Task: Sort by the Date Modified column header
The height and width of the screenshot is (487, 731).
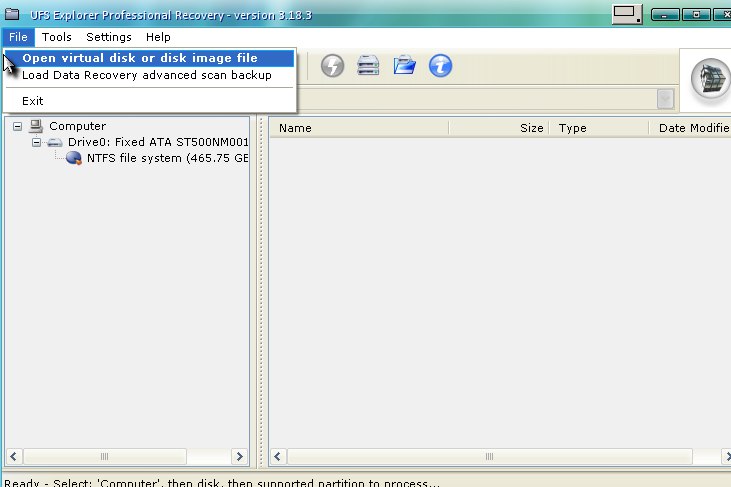Action: 690,128
